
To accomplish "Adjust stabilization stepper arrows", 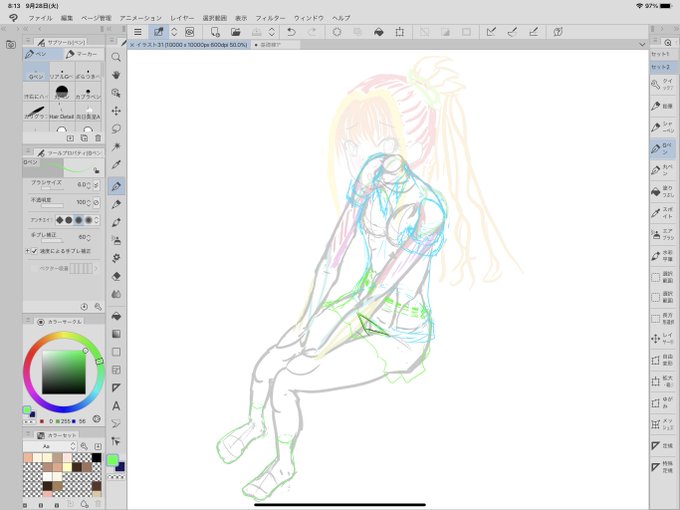I will tap(88, 238).
